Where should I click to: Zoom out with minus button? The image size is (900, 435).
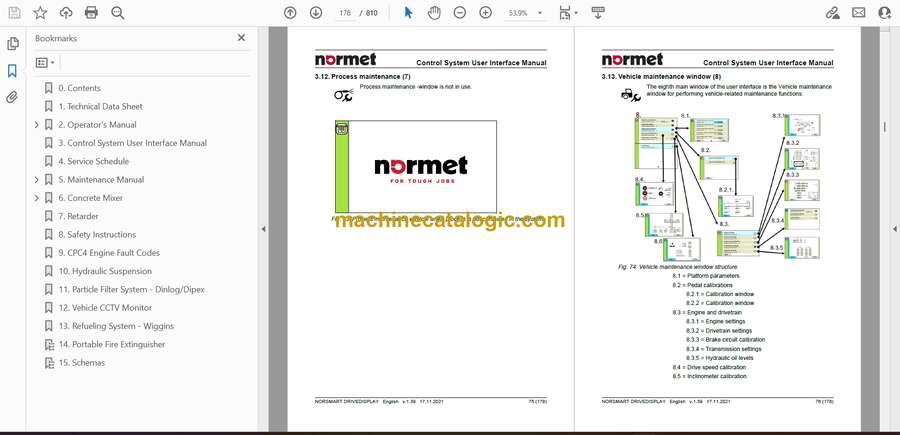click(x=460, y=13)
